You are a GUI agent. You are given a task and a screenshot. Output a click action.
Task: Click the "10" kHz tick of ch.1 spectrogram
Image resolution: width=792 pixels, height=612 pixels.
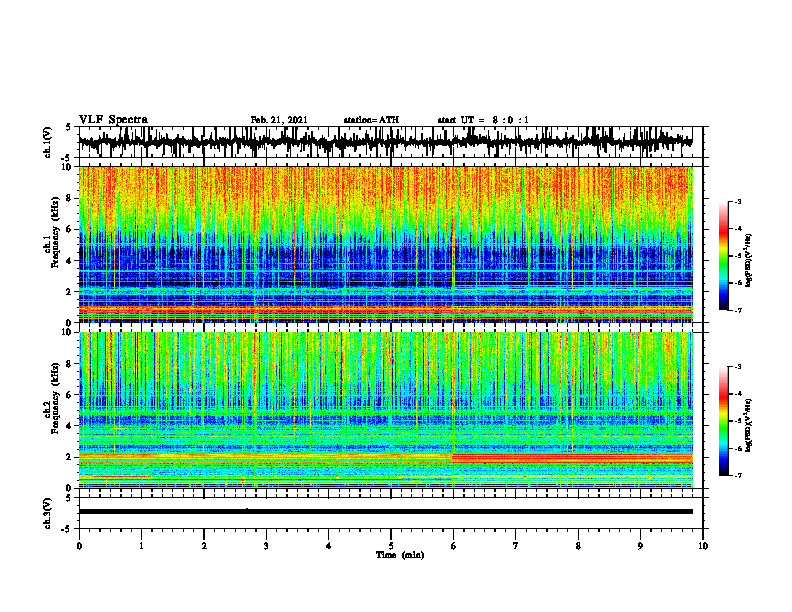(x=68, y=167)
